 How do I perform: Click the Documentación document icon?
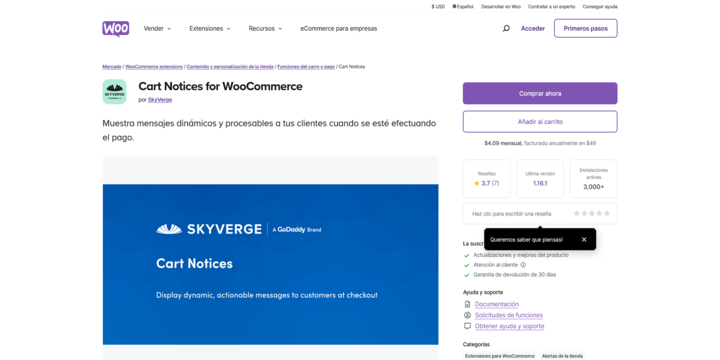[467, 304]
